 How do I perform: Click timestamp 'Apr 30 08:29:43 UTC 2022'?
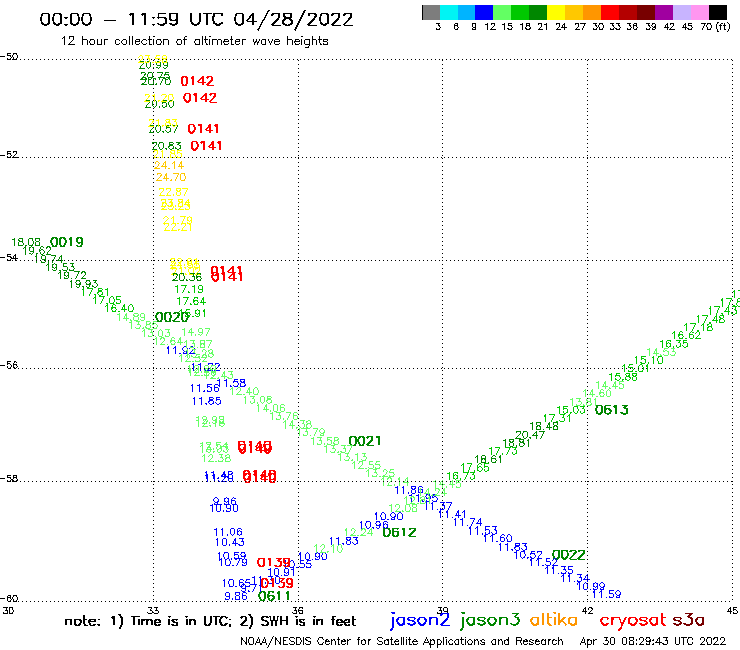point(653,641)
